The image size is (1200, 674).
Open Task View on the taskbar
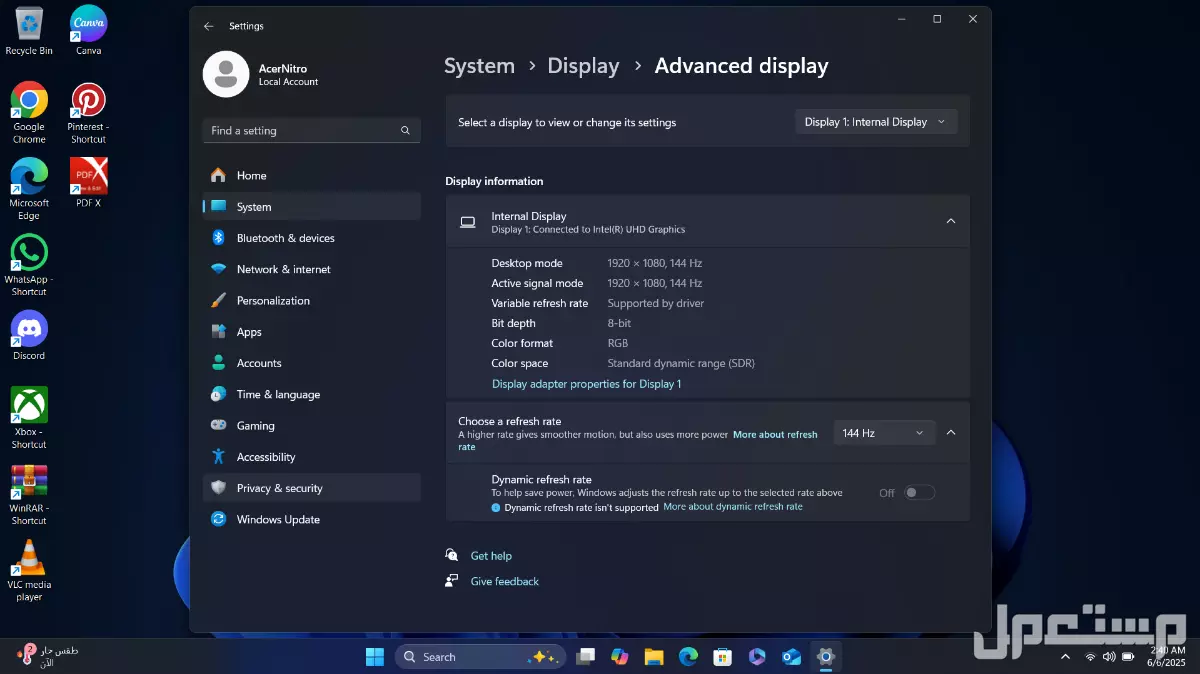click(x=586, y=657)
